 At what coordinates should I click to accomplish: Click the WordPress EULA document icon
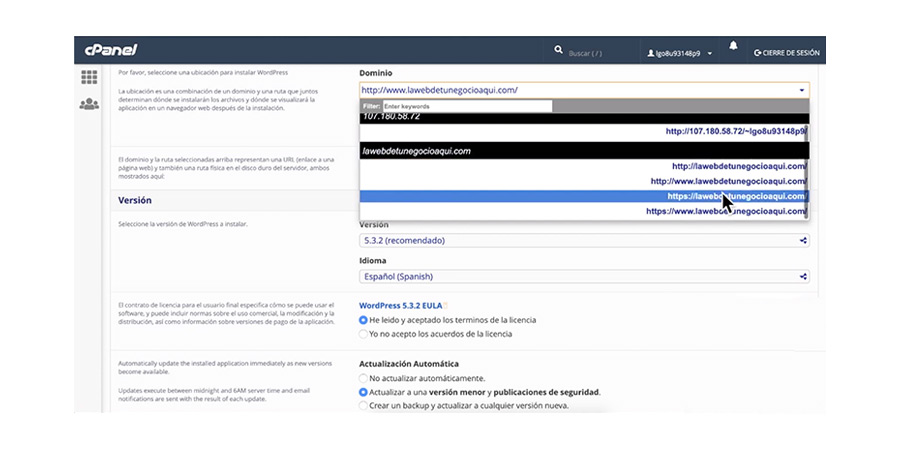click(445, 306)
